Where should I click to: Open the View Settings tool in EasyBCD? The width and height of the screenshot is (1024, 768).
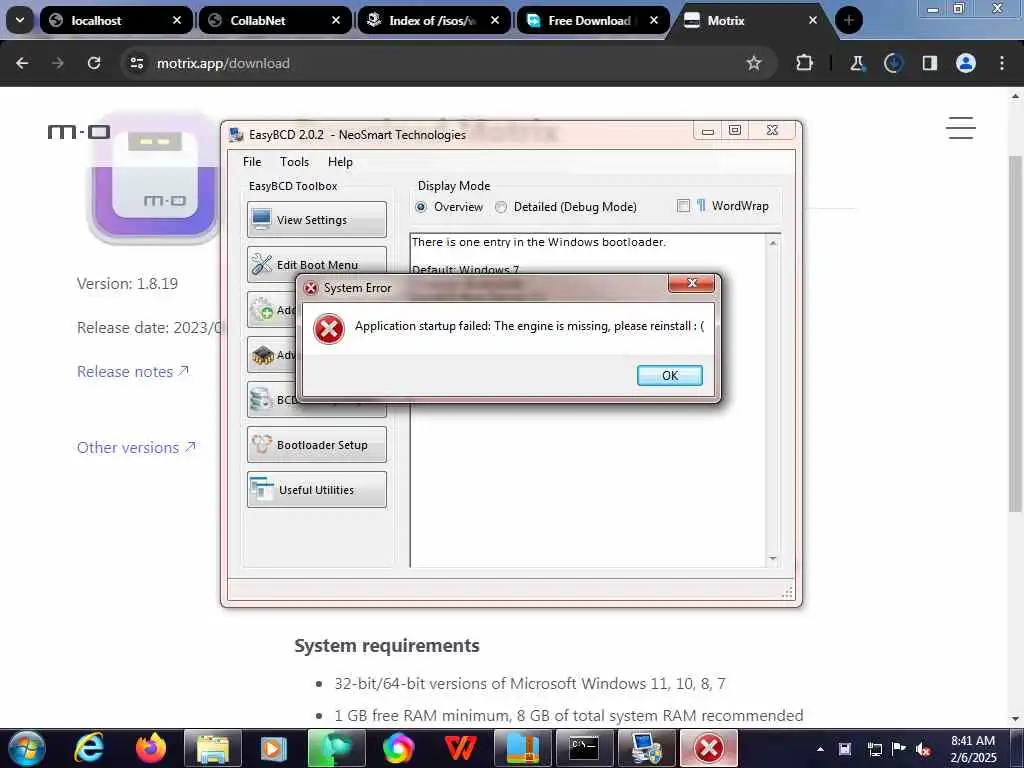tap(317, 219)
